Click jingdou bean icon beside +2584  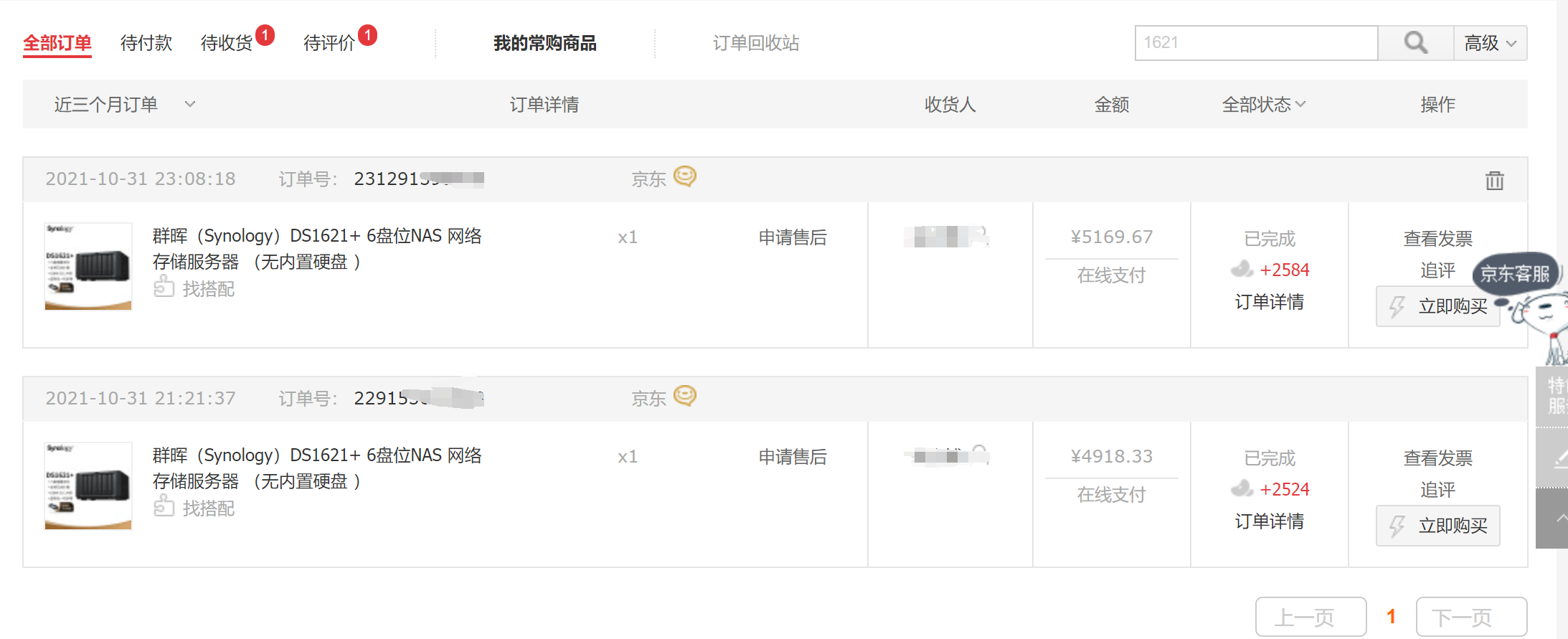1242,269
